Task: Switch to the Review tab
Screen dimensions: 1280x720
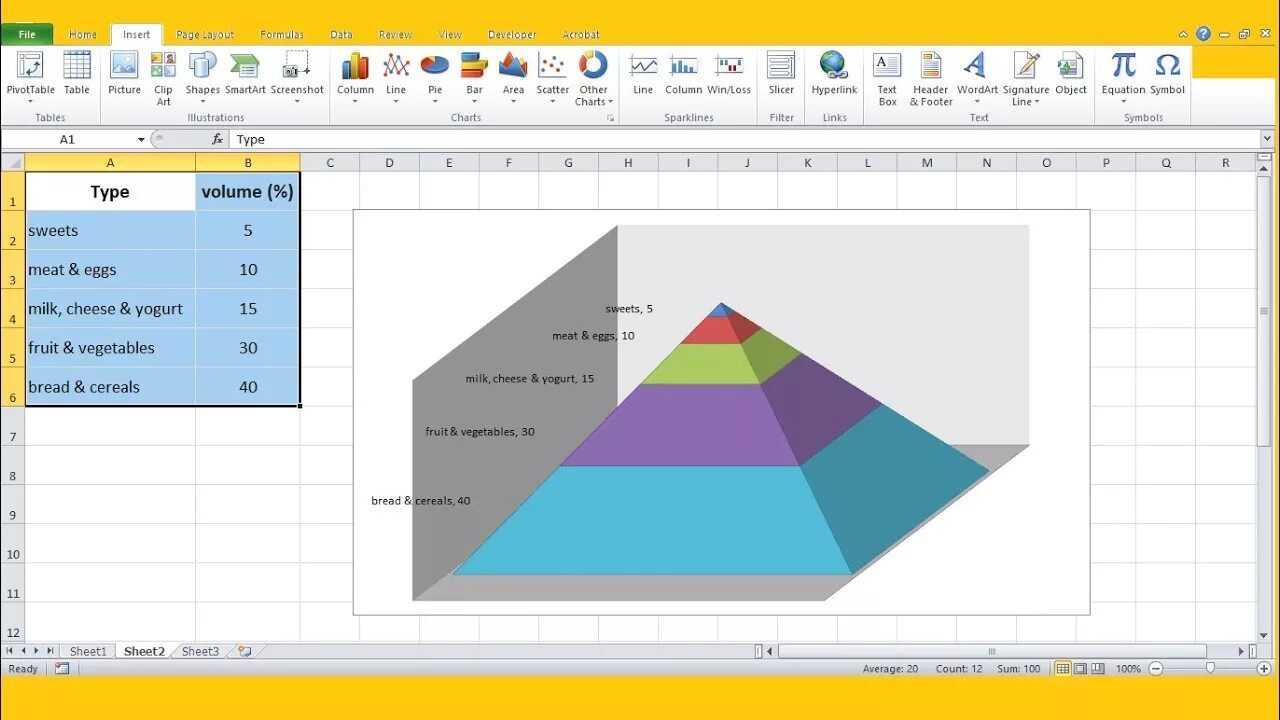Action: (x=395, y=34)
